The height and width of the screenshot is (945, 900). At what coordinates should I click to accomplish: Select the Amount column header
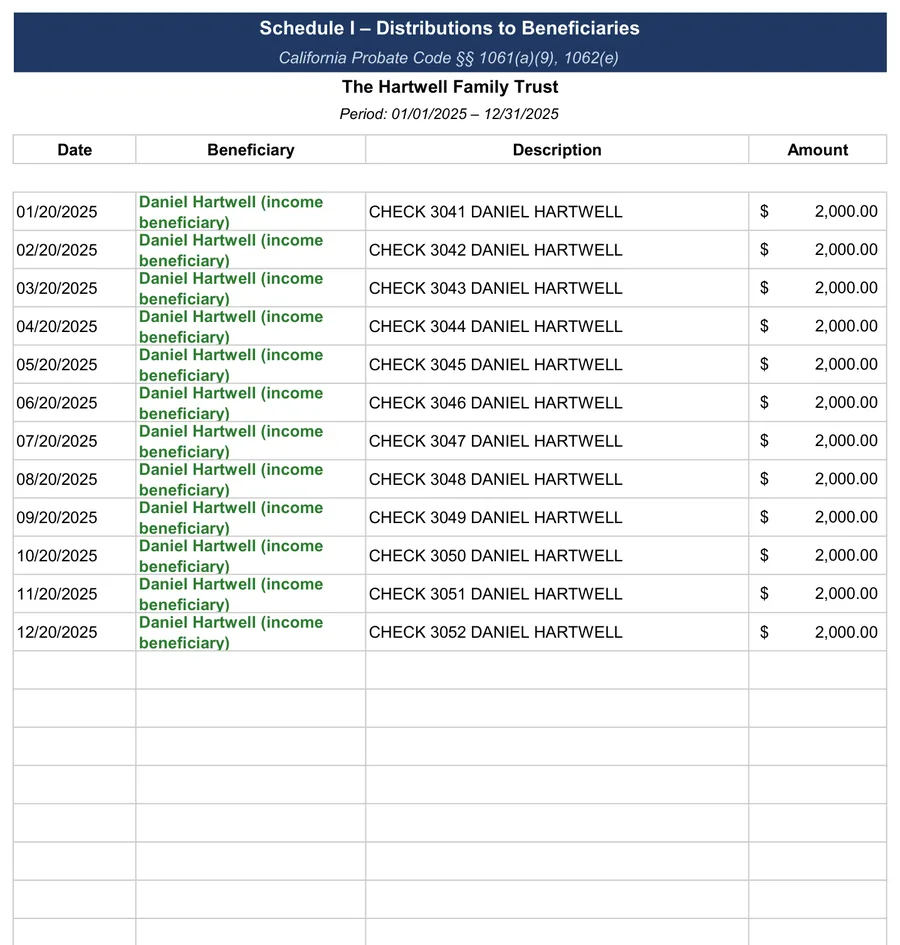point(817,149)
